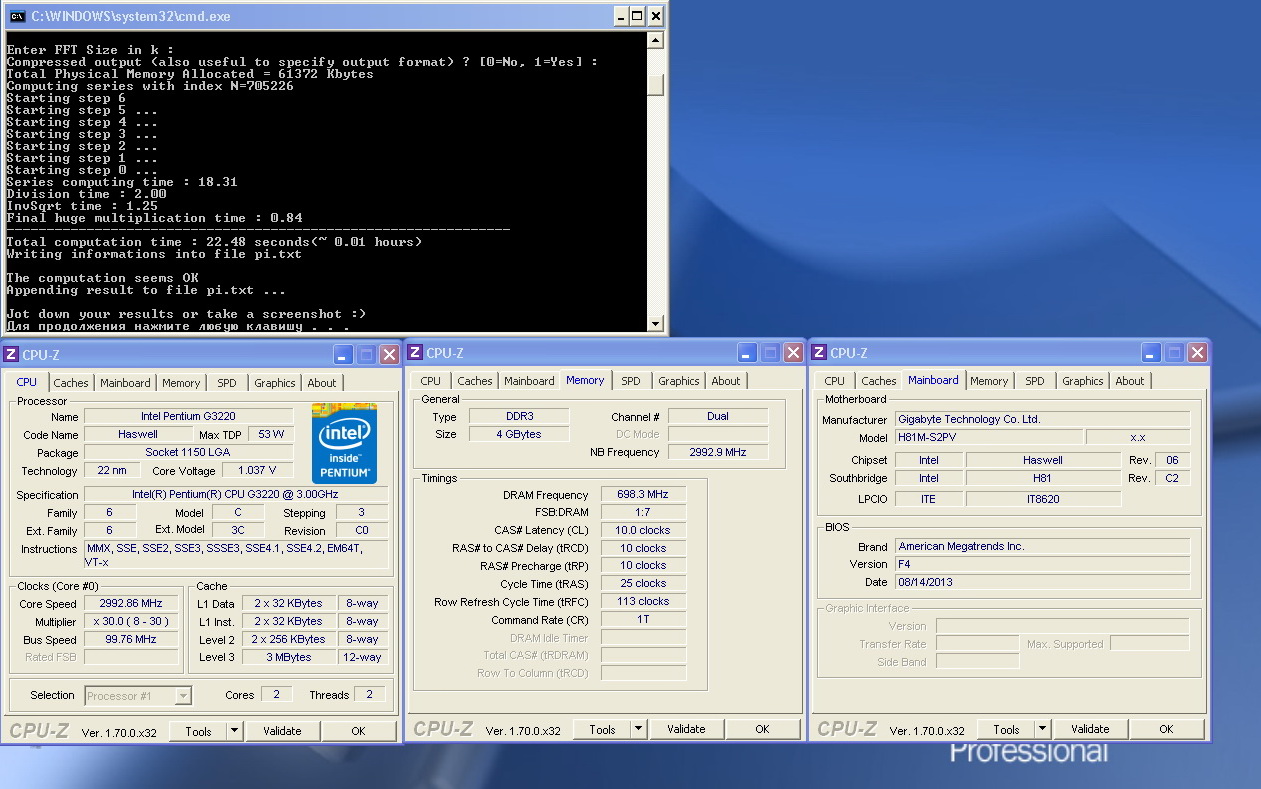The width and height of the screenshot is (1261, 789).
Task: Open the Caches tab in the right CPU-Z window
Action: coord(879,381)
